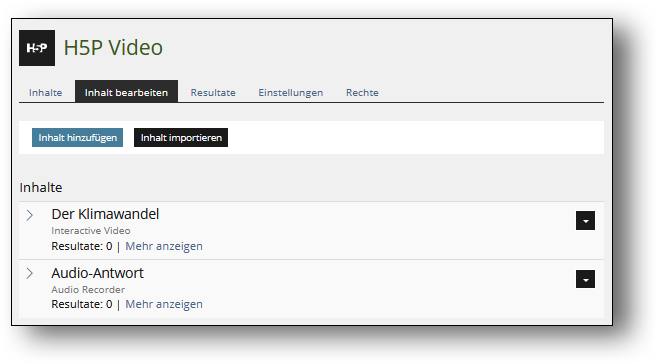Click Mehr anzeigen under Audio-Antwort
Image resolution: width=658 pixels, height=364 pixels.
click(x=164, y=304)
